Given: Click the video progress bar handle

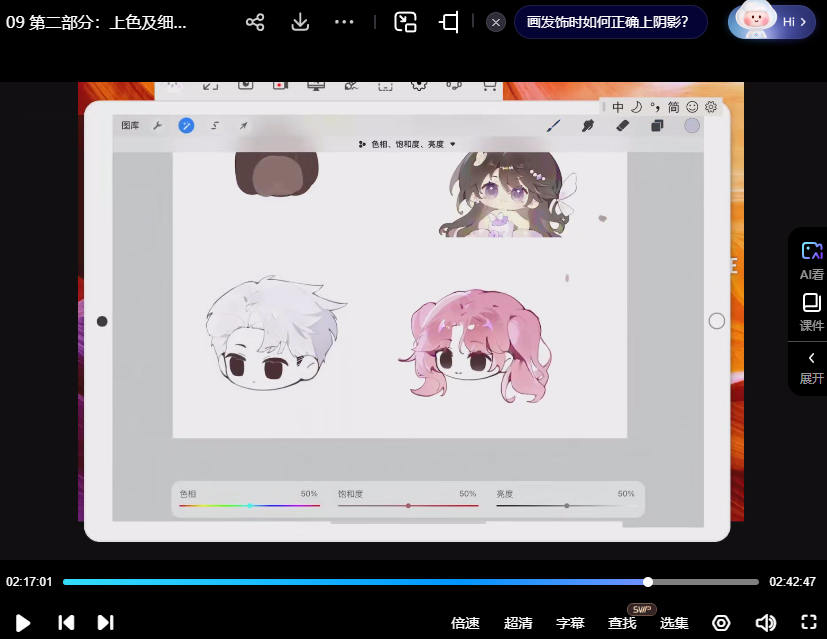Looking at the screenshot, I should [648, 582].
